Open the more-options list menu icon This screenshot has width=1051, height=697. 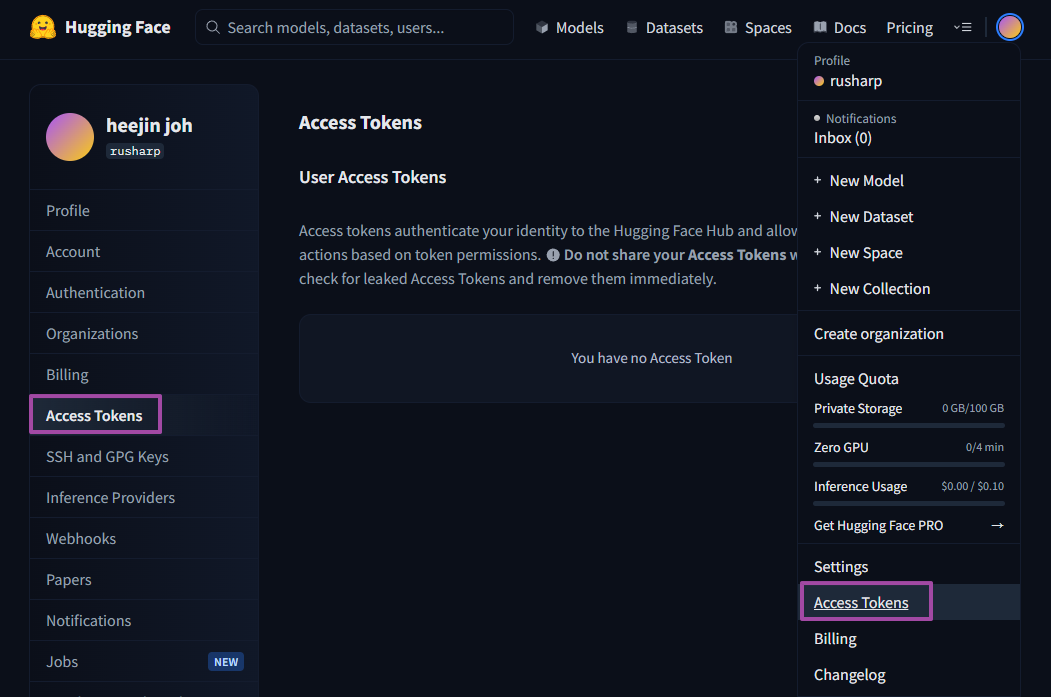click(x=963, y=27)
